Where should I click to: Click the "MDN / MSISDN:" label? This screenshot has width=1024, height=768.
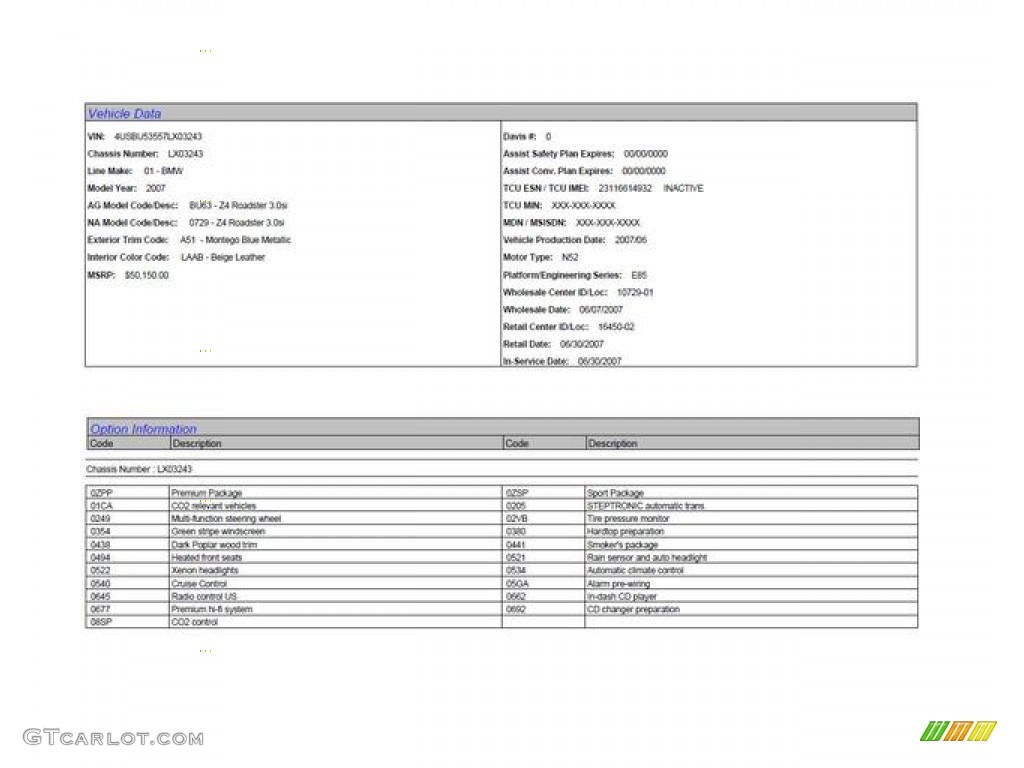(x=535, y=223)
